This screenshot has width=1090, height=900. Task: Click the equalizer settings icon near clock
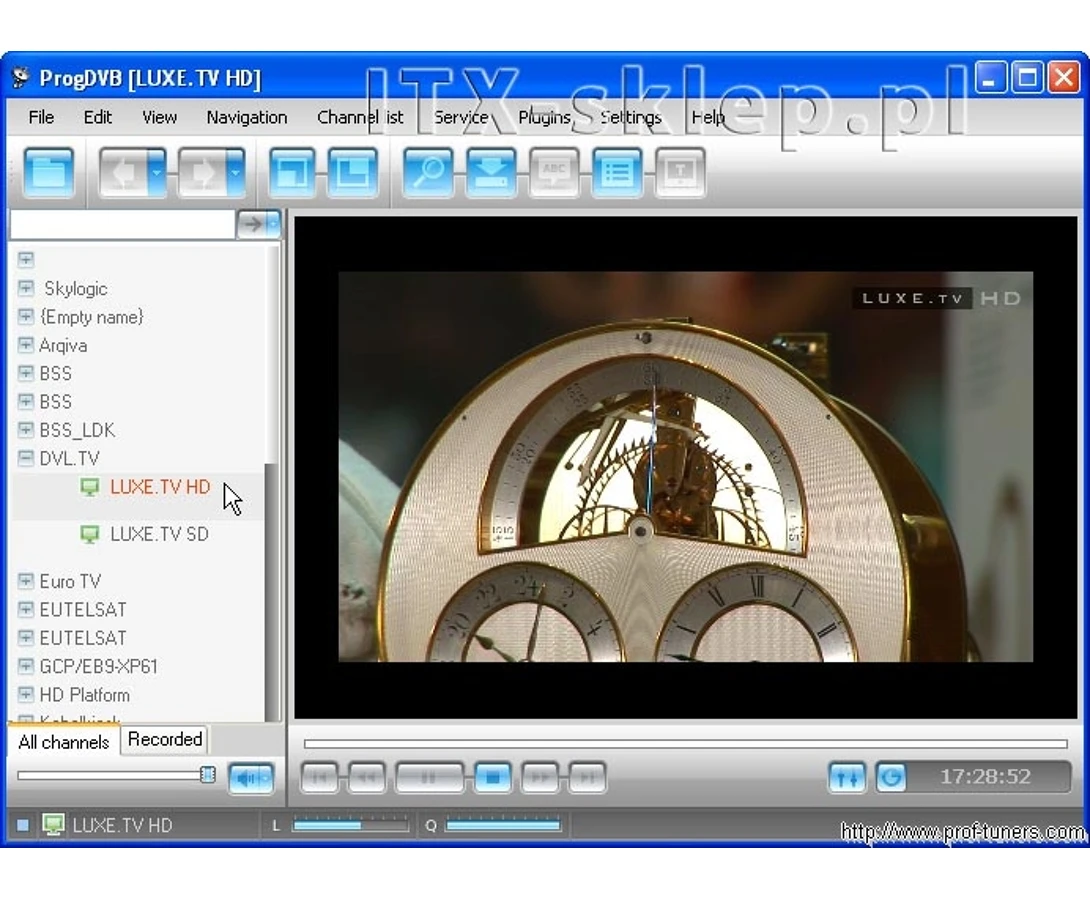click(x=847, y=777)
